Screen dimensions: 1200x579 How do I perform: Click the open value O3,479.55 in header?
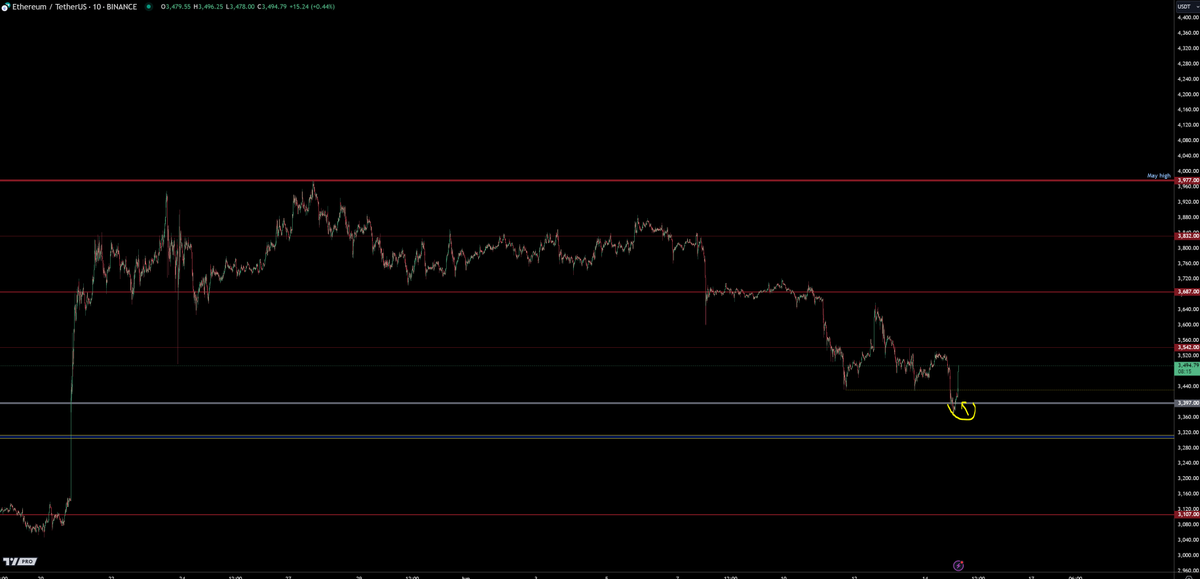pyautogui.click(x=178, y=6)
